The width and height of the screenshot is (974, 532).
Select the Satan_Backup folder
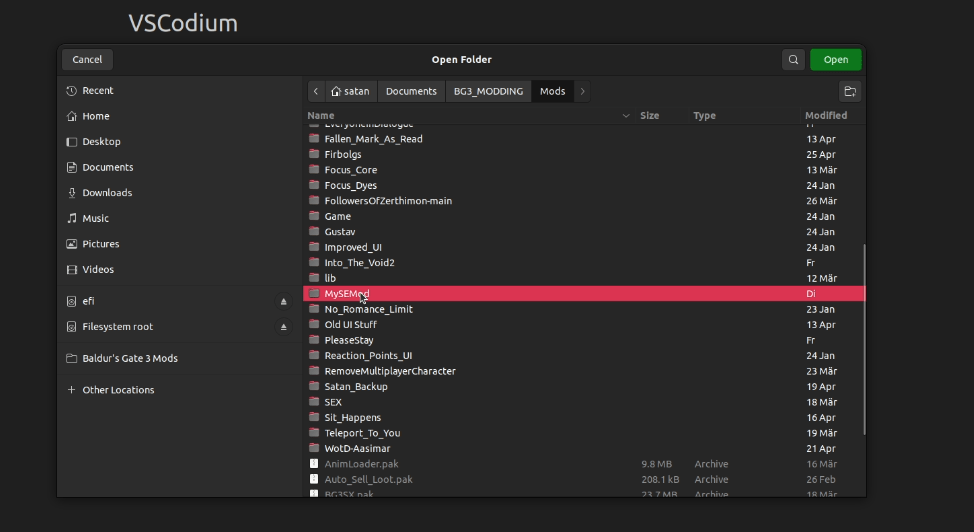coord(584,387)
